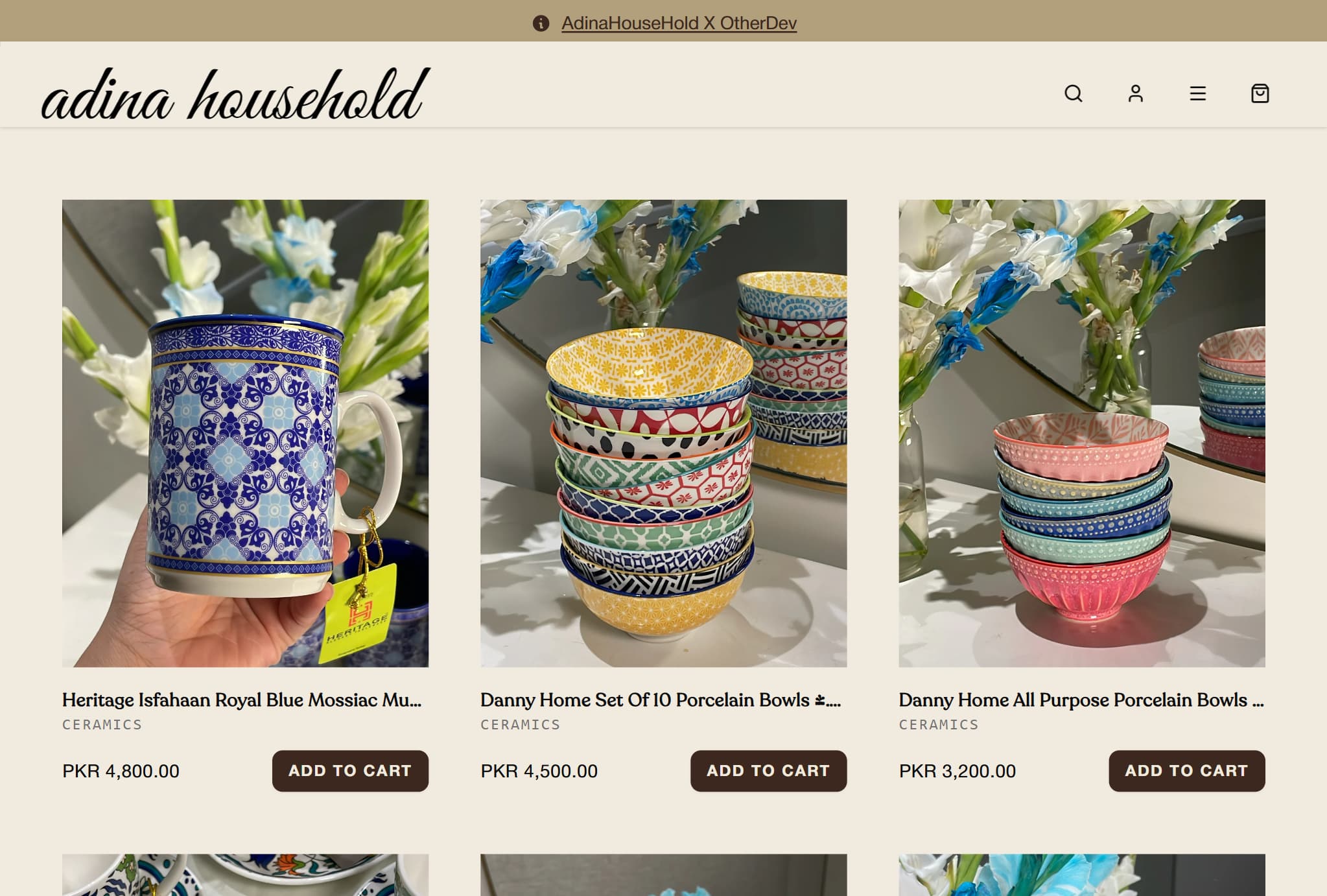Select the CERAMICS label under the 10 bowls set

point(520,724)
